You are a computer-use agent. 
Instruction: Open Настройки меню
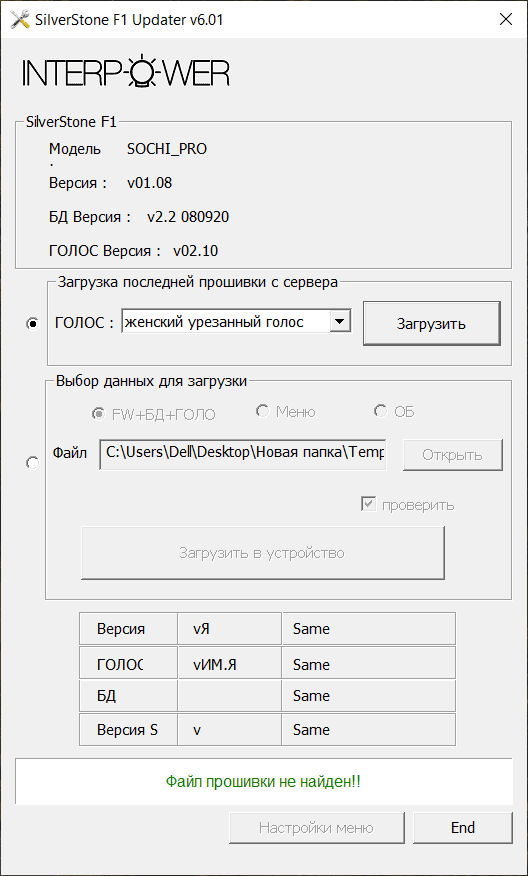pyautogui.click(x=316, y=828)
